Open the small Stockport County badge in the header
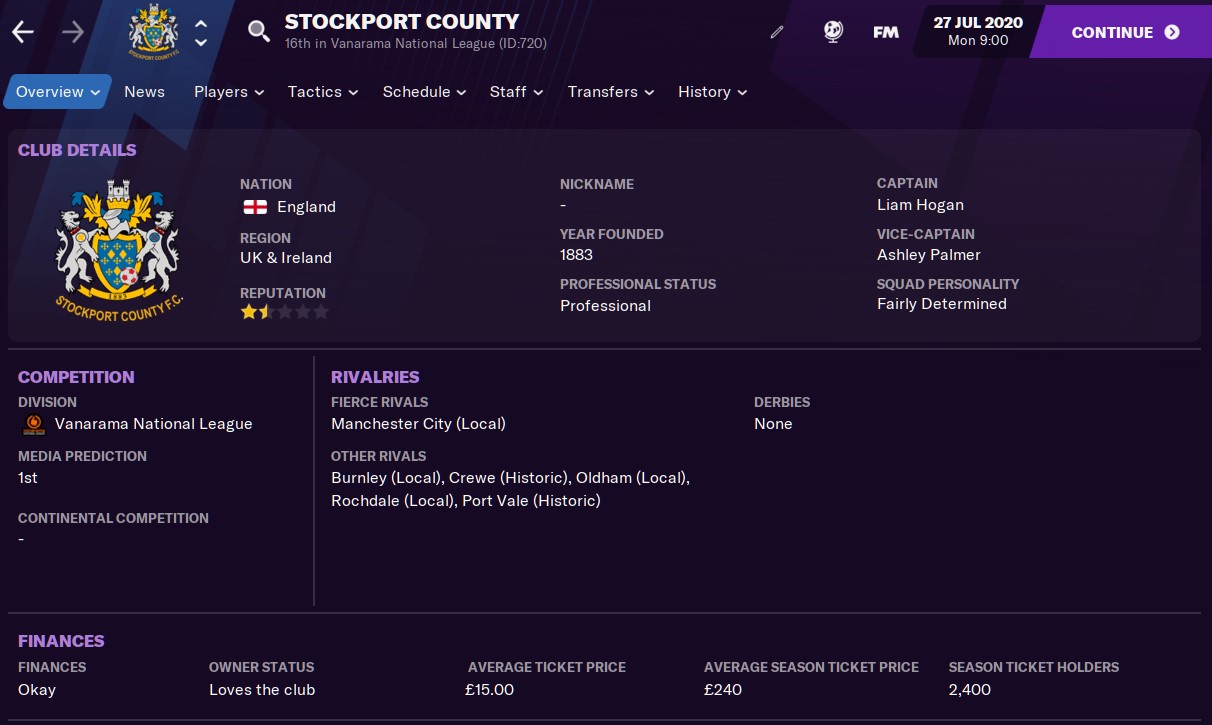Image resolution: width=1212 pixels, height=725 pixels. [153, 32]
